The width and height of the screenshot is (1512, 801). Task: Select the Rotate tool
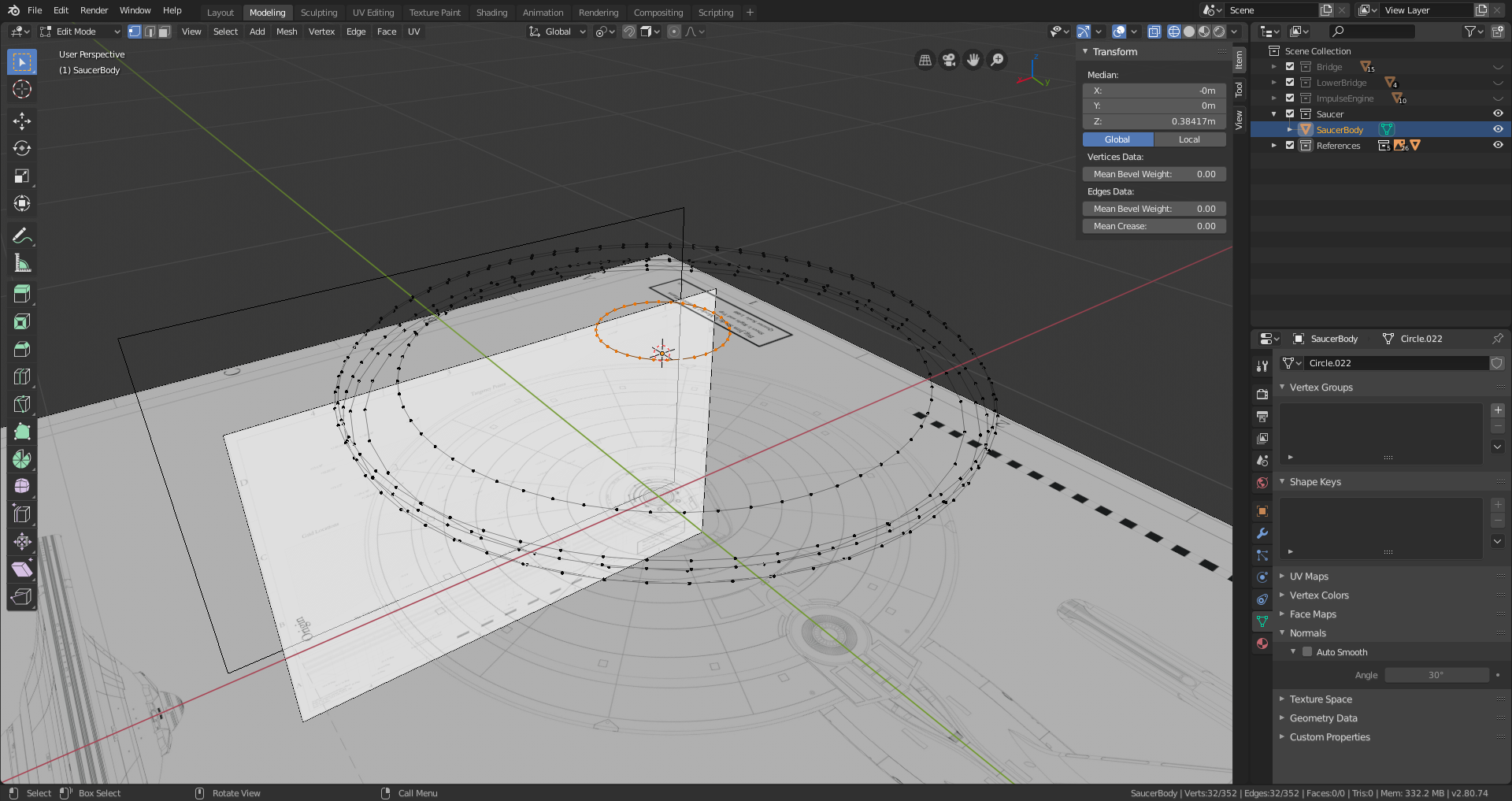[x=22, y=148]
